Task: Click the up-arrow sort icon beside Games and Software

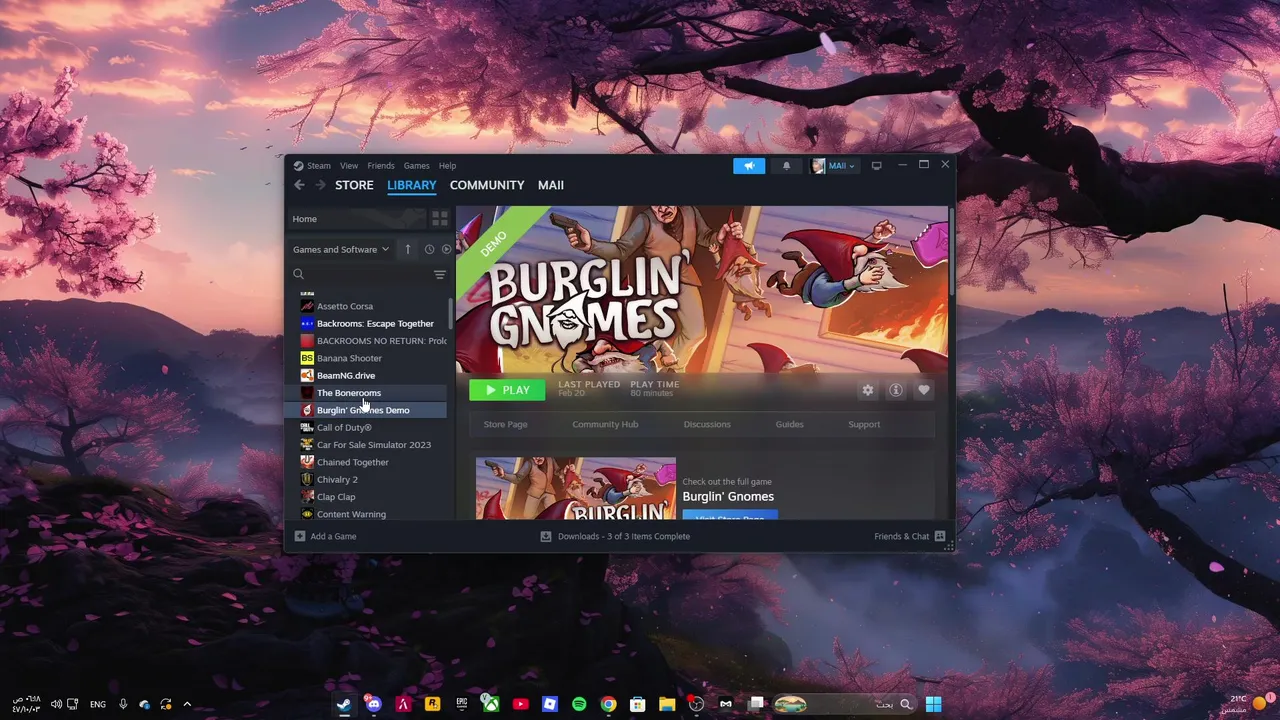Action: 408,249
